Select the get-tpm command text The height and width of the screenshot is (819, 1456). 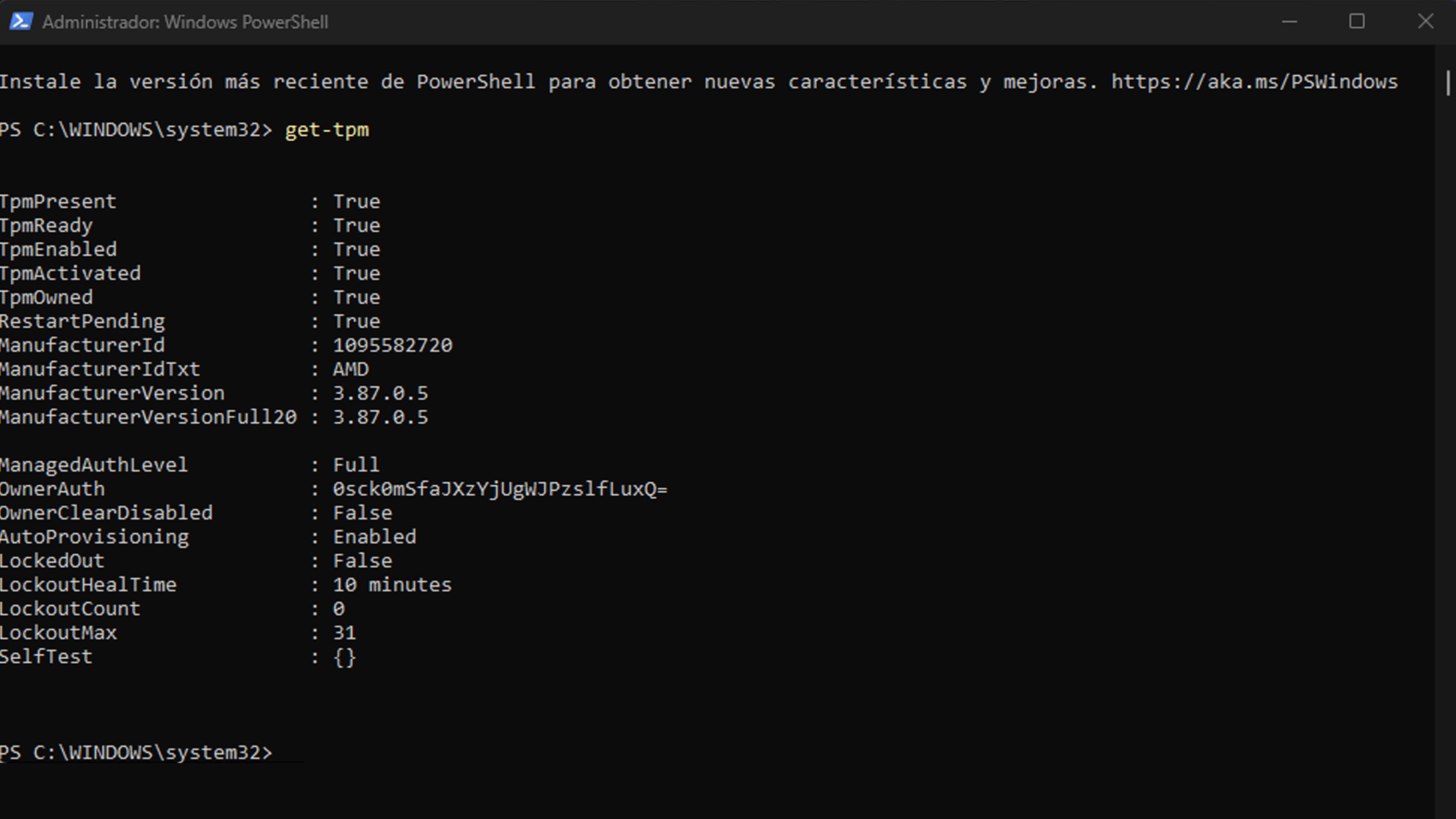click(327, 129)
